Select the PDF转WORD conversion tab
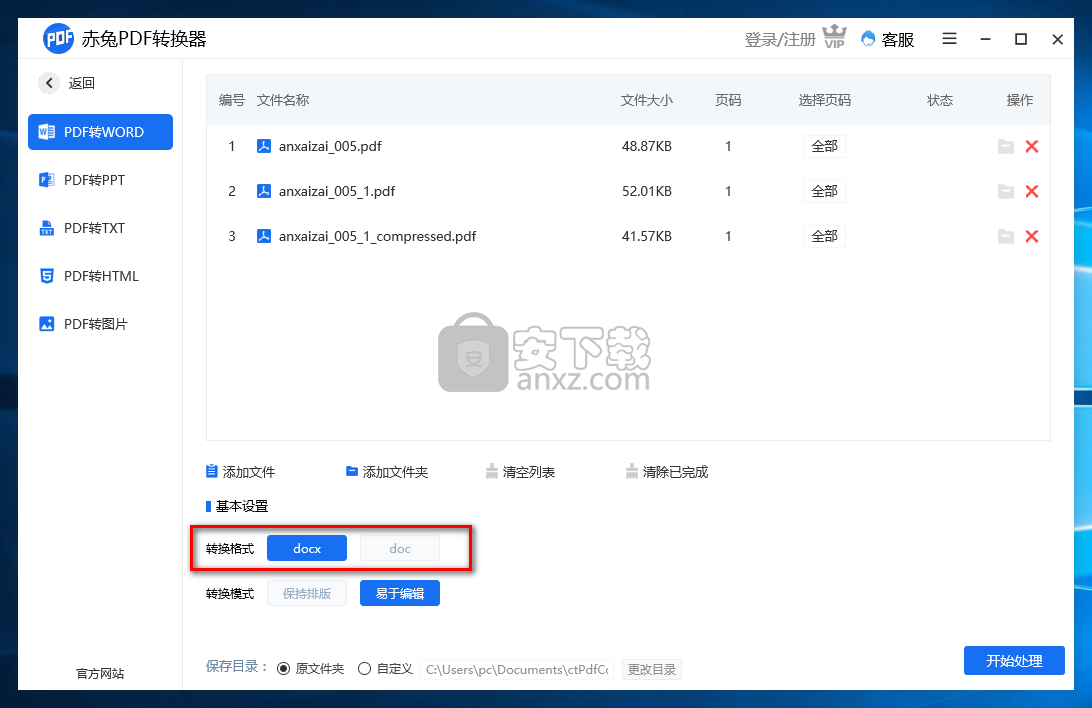 [x=100, y=132]
